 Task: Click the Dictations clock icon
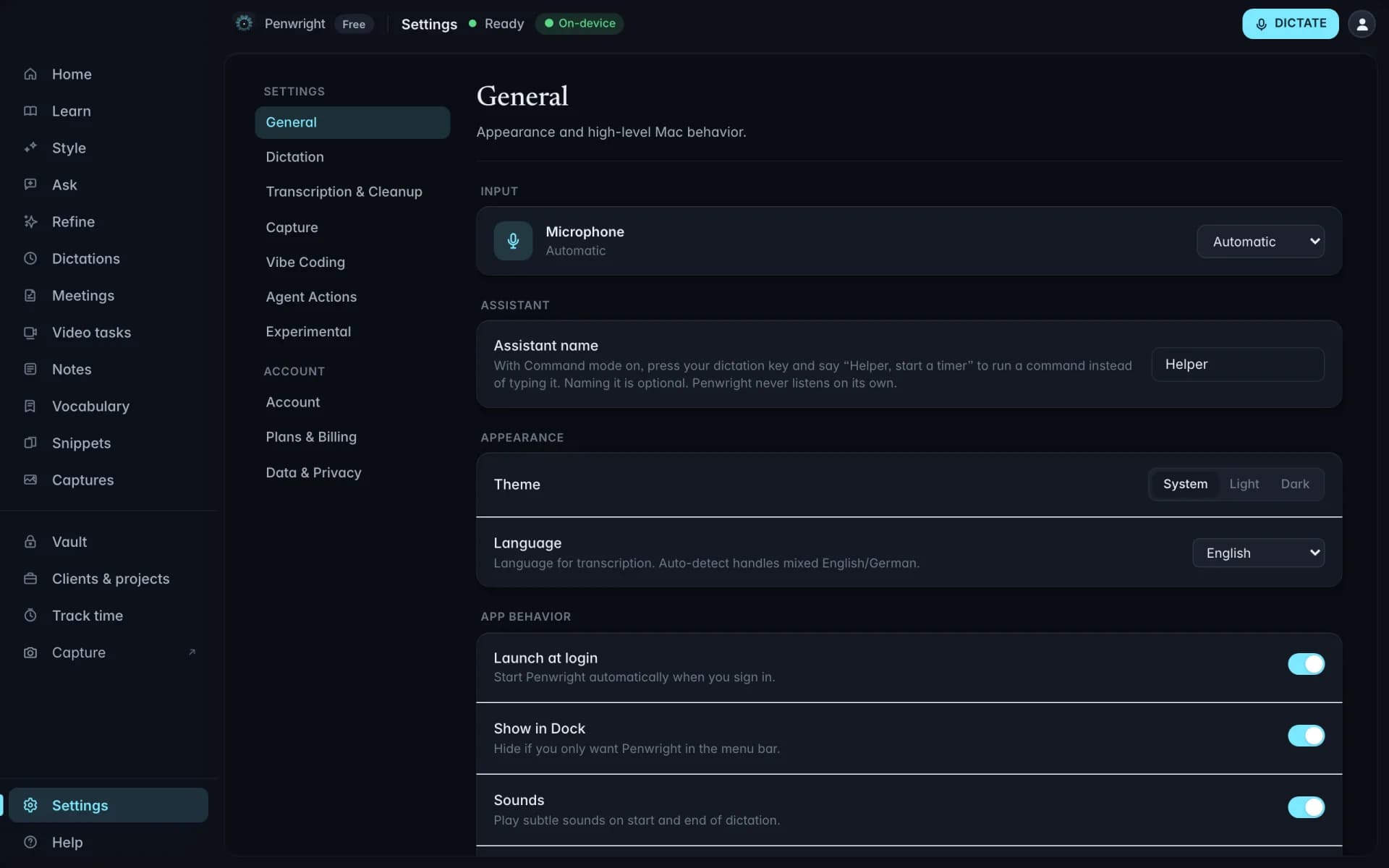(x=30, y=258)
